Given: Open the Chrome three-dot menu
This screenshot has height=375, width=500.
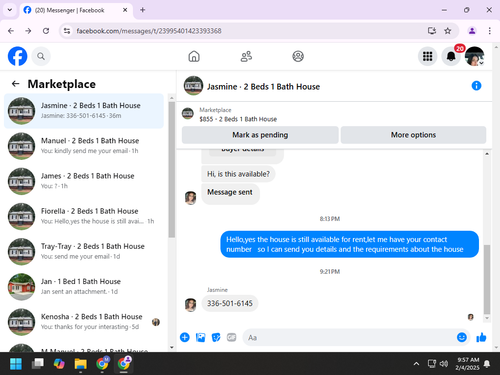Looking at the screenshot, I should click(x=489, y=31).
